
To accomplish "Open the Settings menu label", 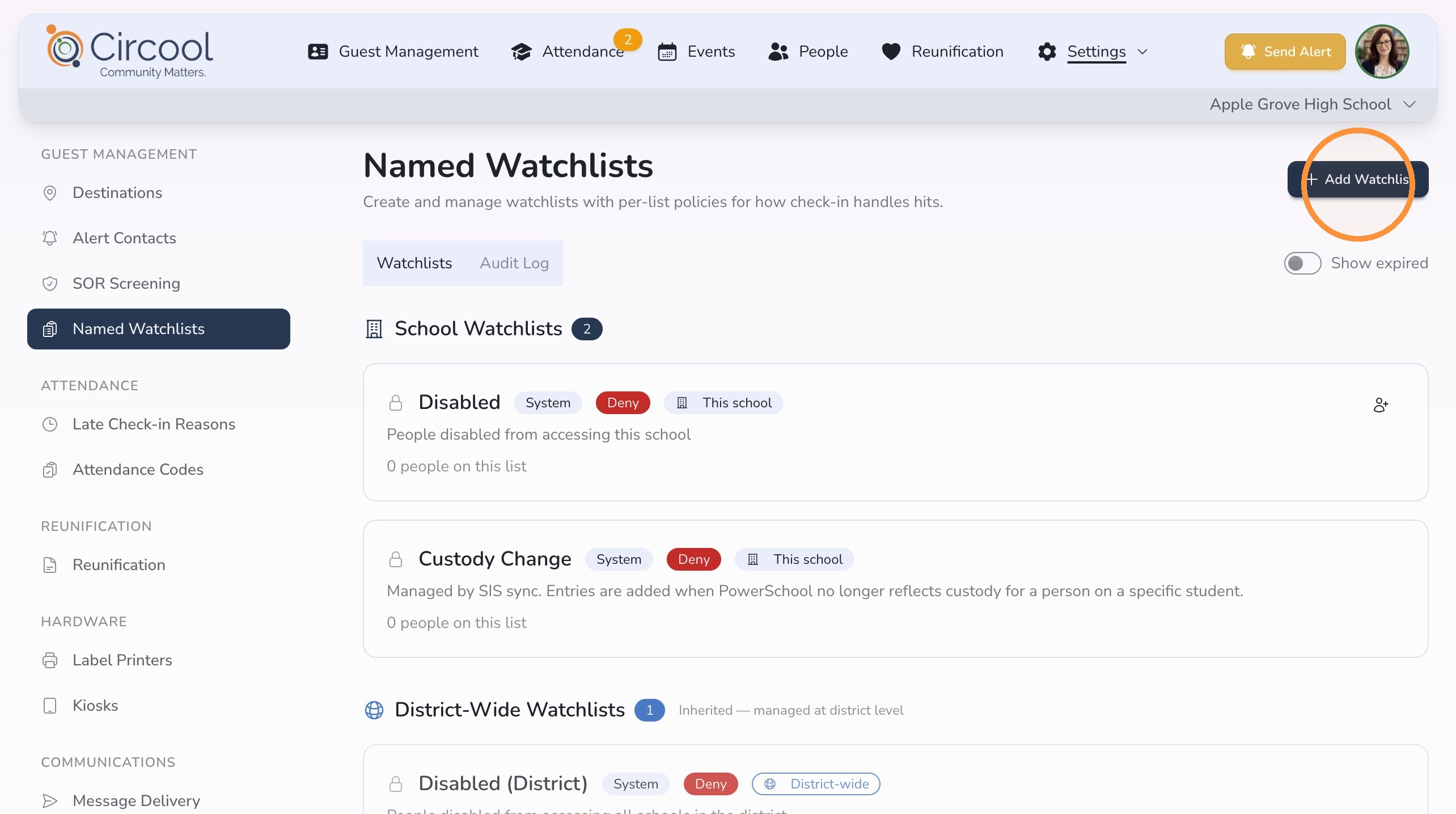I will (x=1097, y=52).
